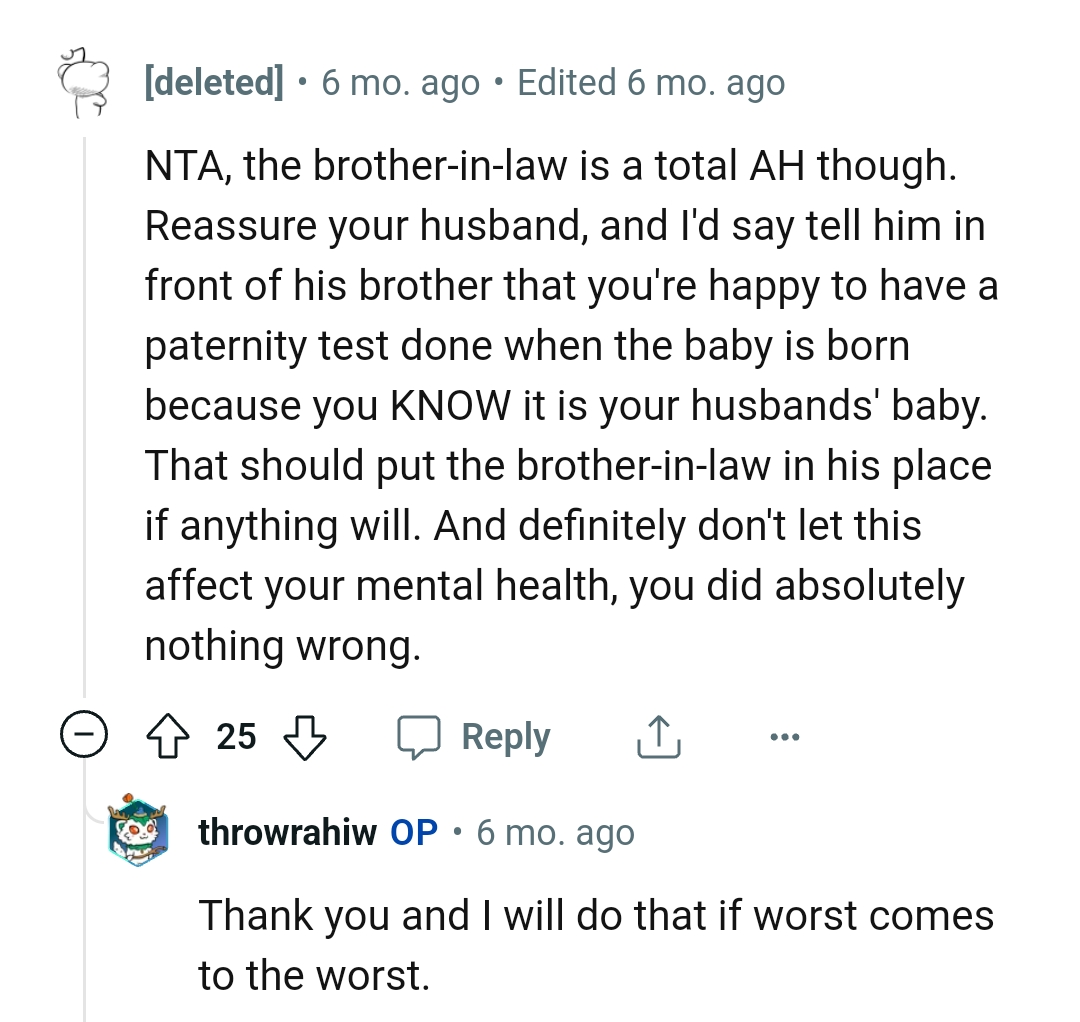Collapse the comment with the minus button

click(x=81, y=737)
